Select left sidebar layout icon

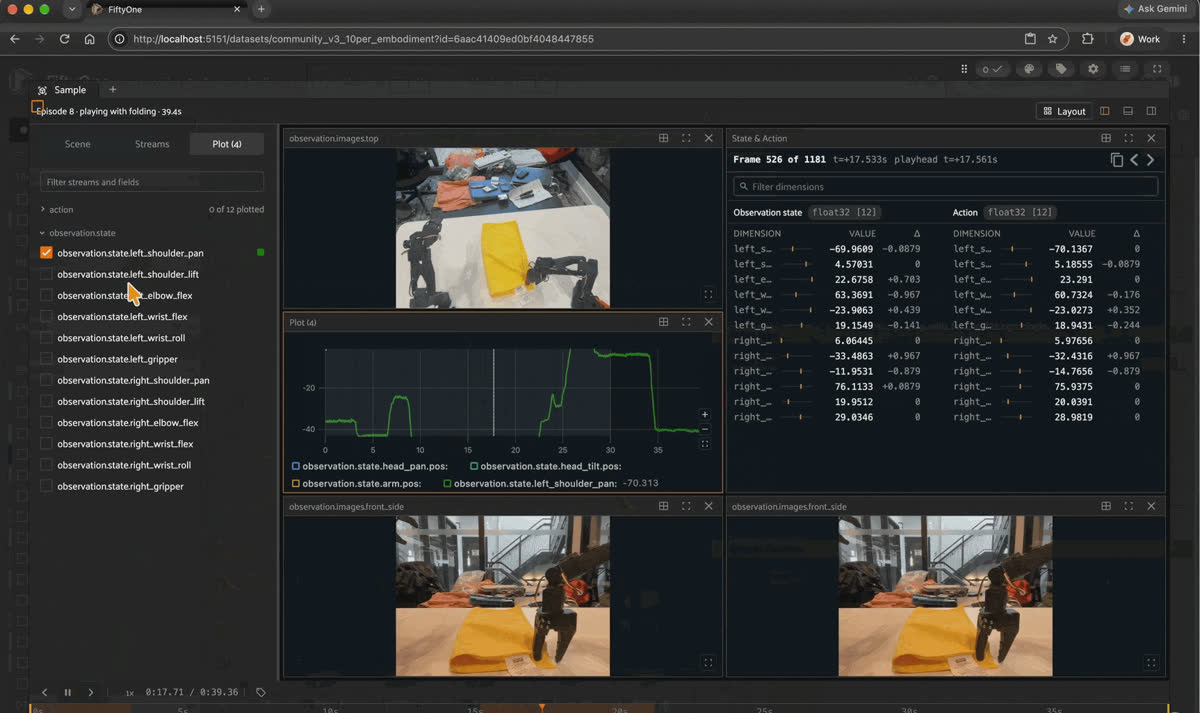tap(1105, 111)
